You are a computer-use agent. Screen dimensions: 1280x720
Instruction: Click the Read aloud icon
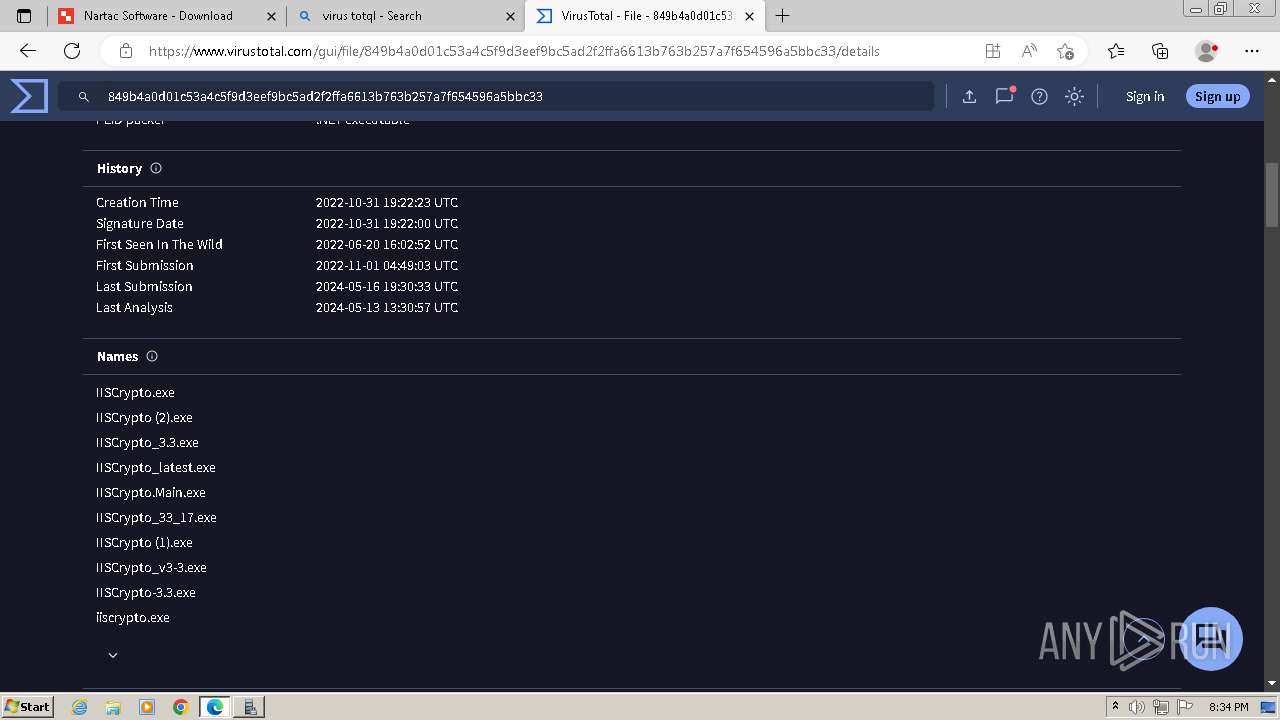[1029, 51]
